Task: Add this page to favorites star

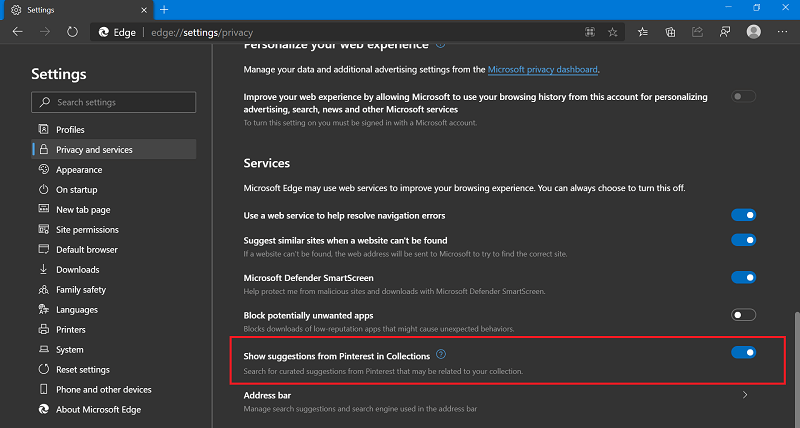Action: point(613,32)
